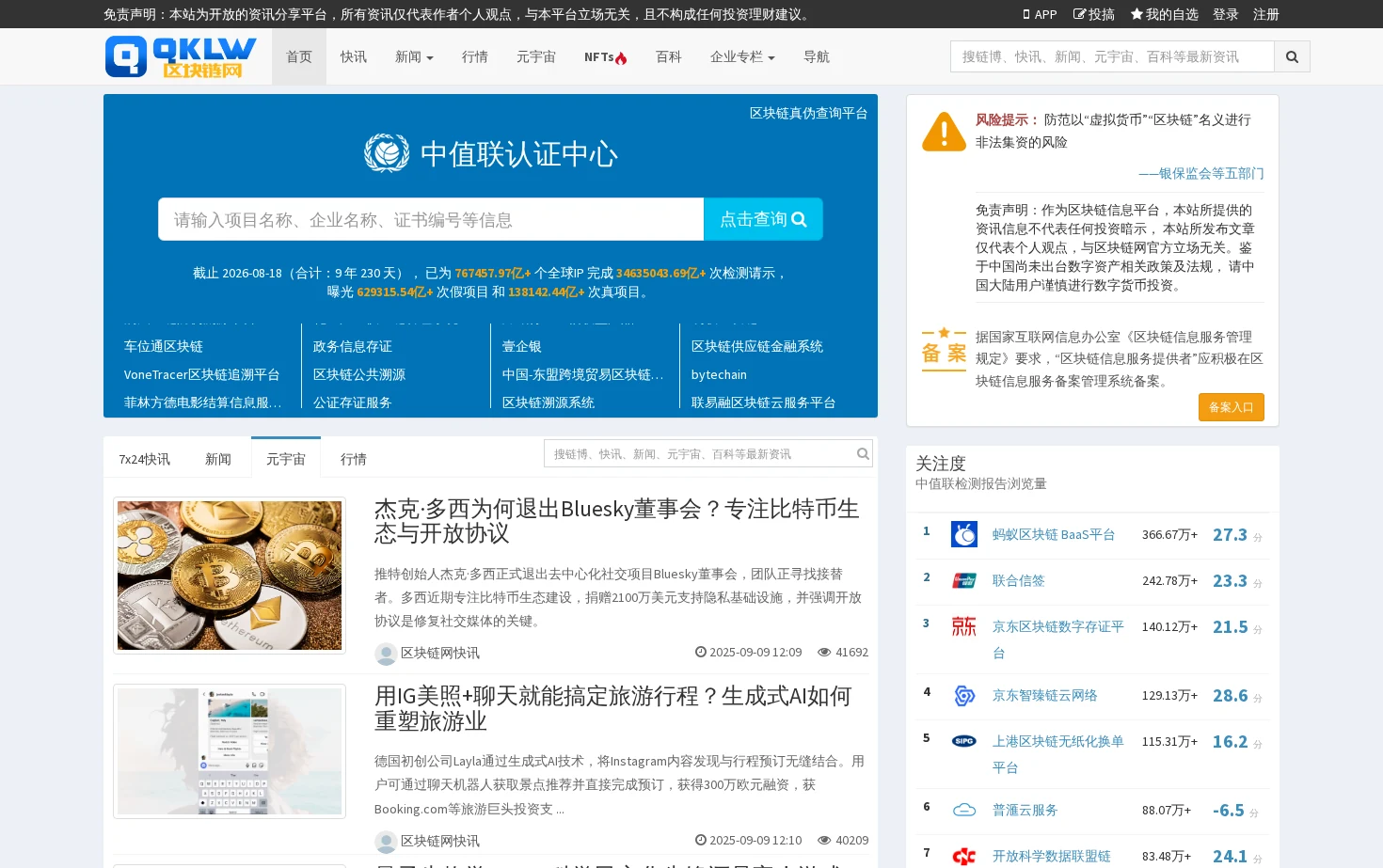Click the header search magnifier button
This screenshot has width=1383, height=868.
tap(1292, 56)
